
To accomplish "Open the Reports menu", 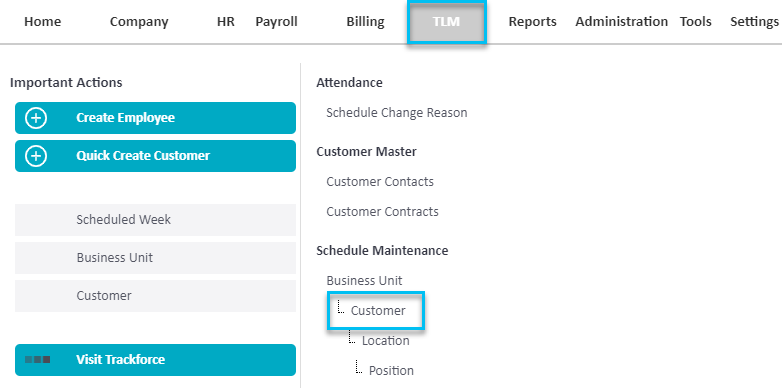I will pos(532,22).
